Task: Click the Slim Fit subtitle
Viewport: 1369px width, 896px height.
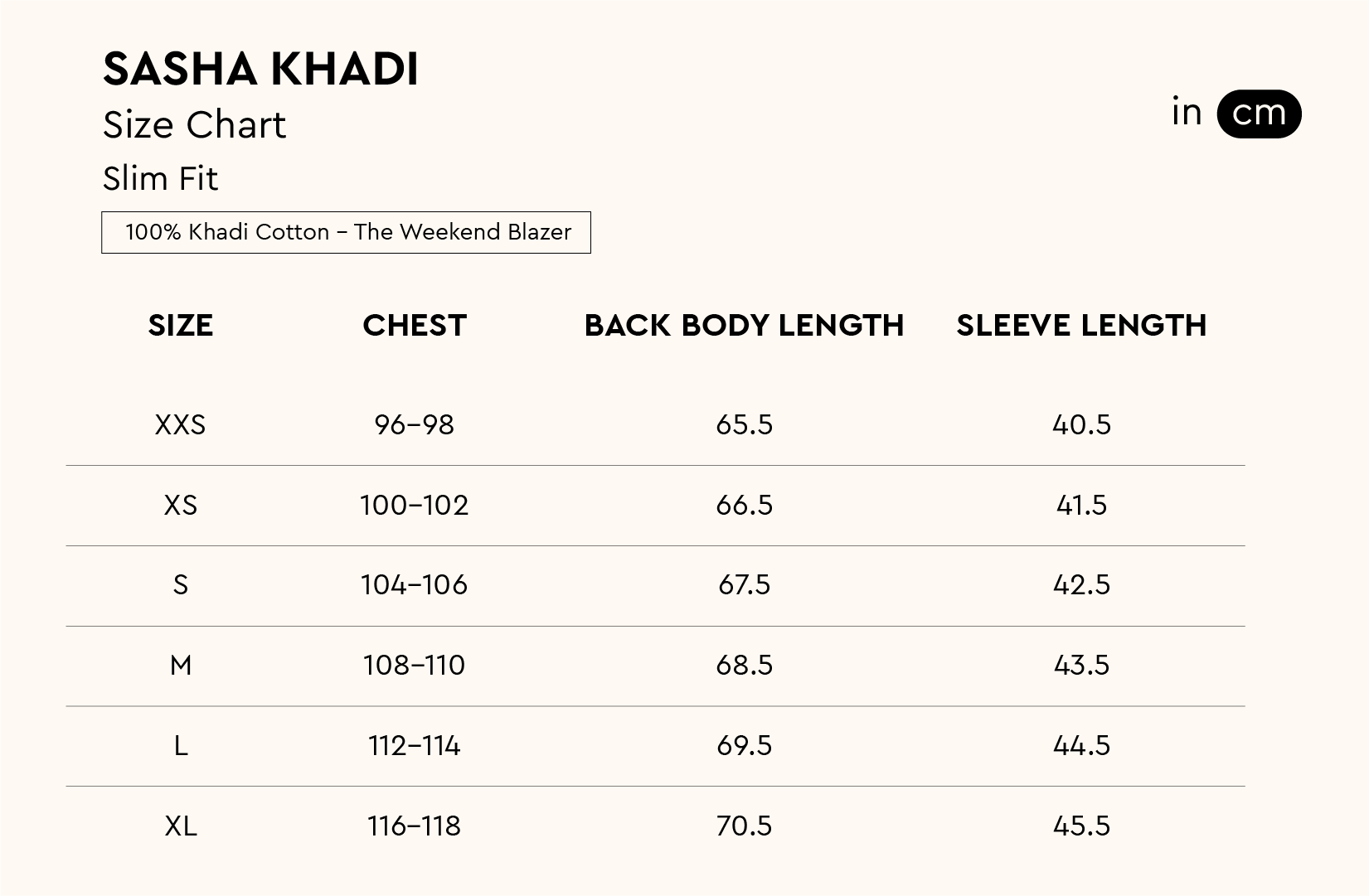Action: point(160,178)
